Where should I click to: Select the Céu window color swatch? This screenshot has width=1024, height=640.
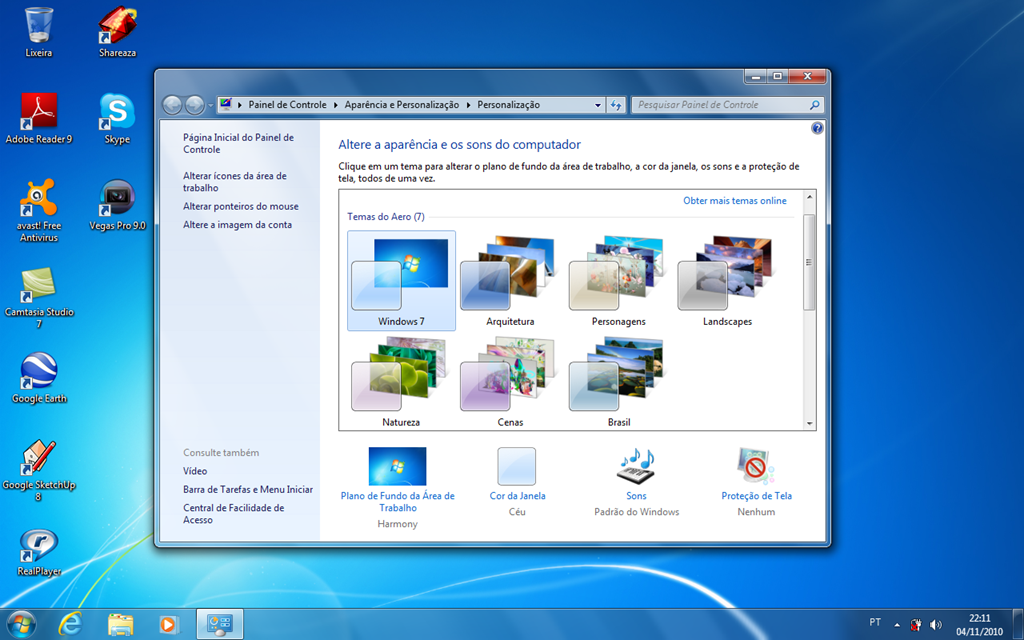pos(515,467)
